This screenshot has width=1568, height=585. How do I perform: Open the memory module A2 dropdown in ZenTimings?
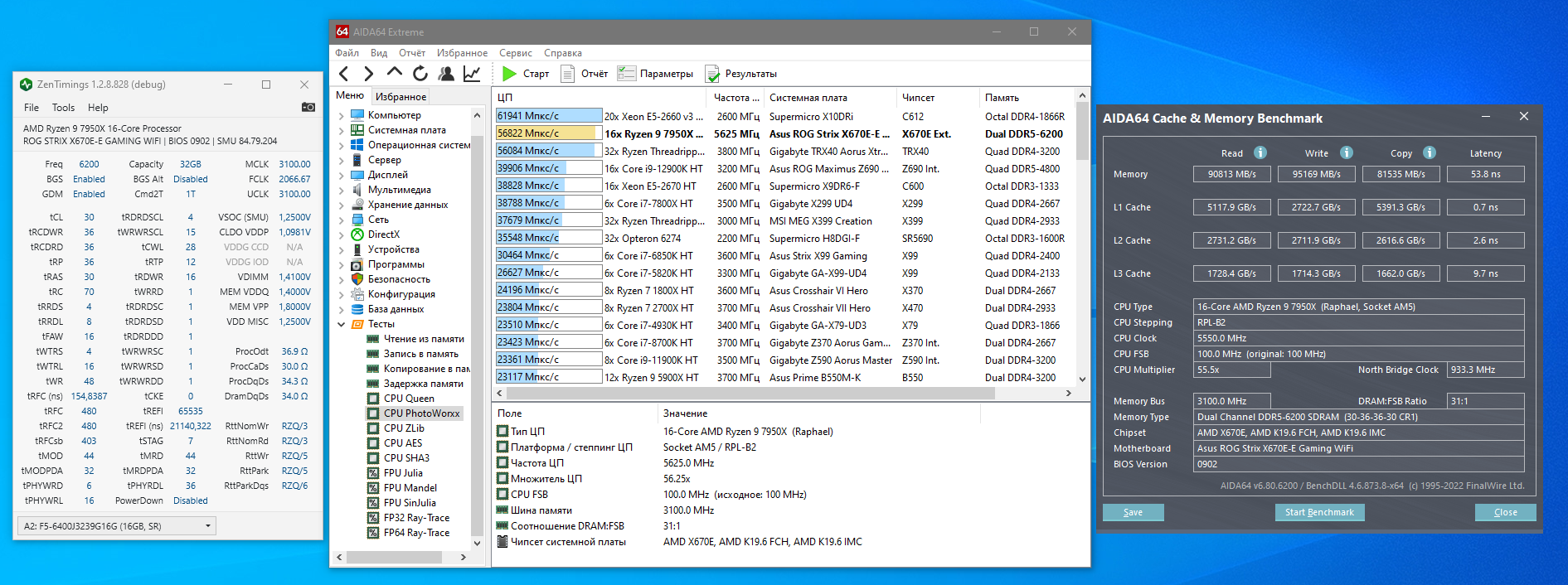(117, 526)
